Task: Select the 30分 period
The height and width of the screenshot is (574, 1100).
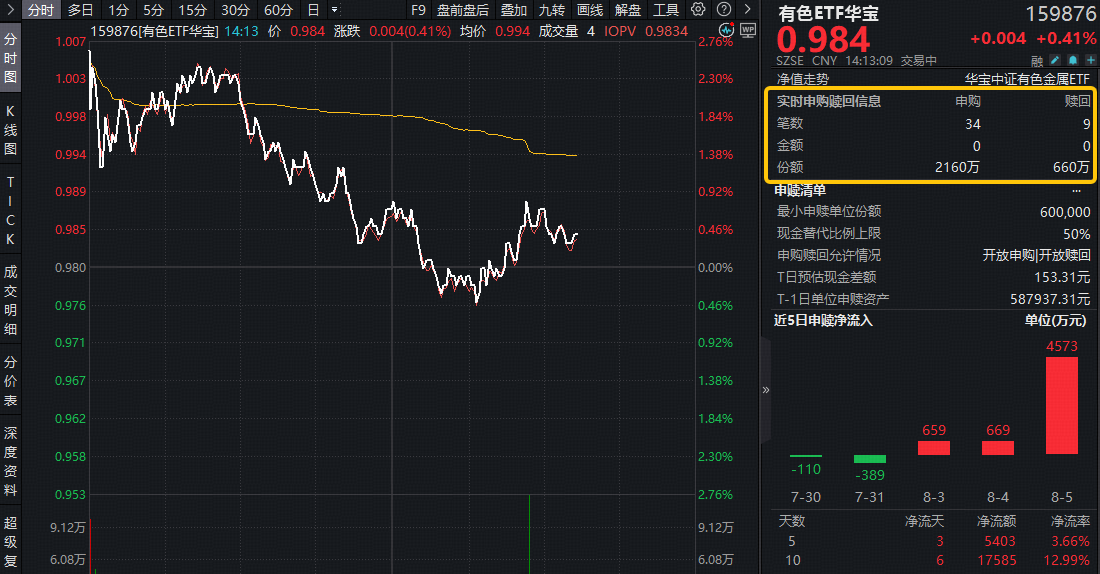Action: click(x=235, y=10)
